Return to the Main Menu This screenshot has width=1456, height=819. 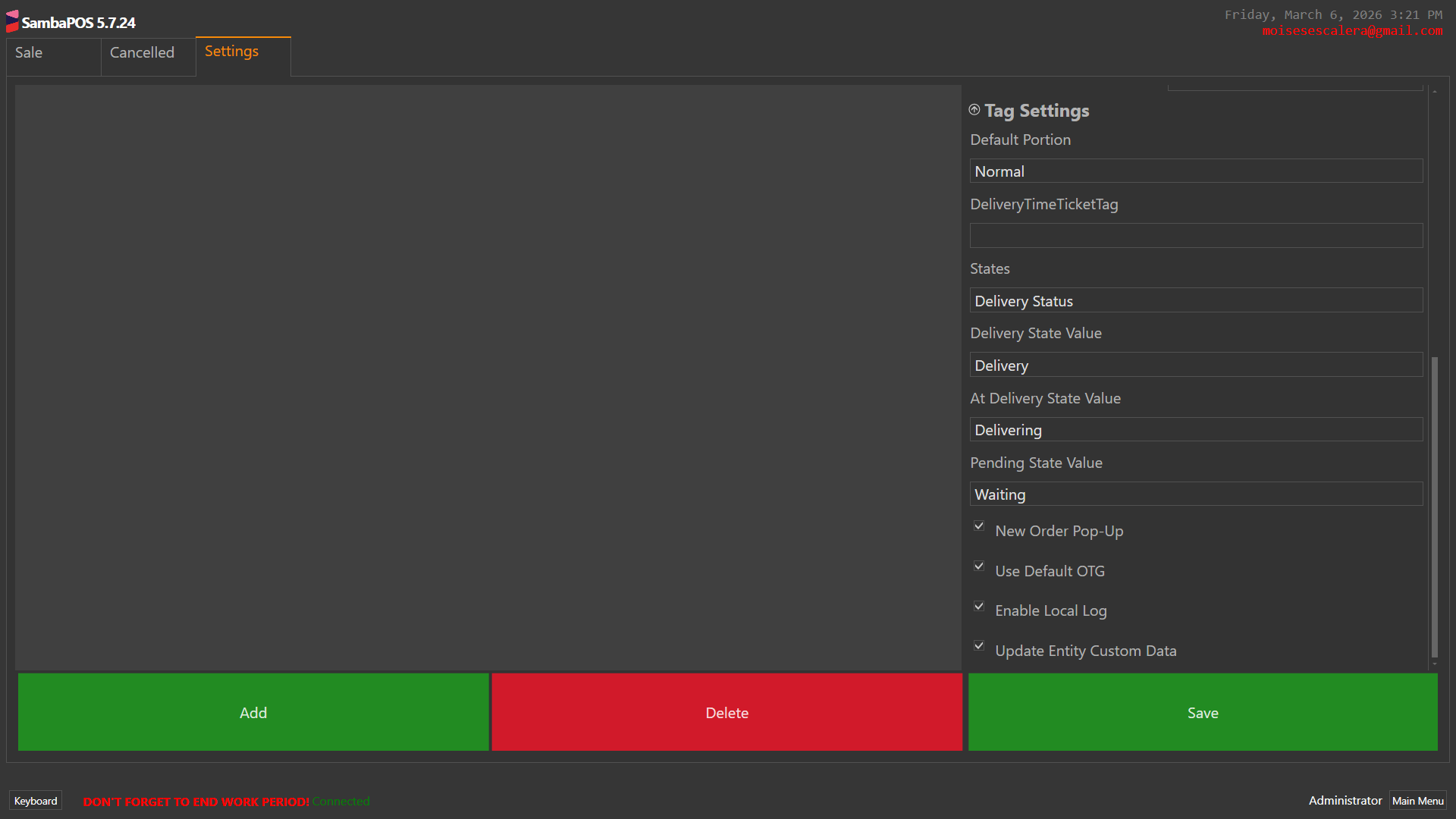(1417, 801)
